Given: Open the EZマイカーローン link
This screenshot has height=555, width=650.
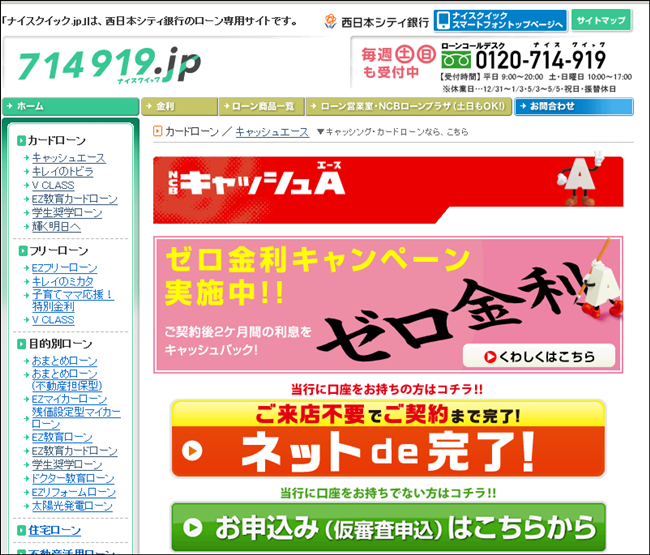Looking at the screenshot, I should pos(69,399).
